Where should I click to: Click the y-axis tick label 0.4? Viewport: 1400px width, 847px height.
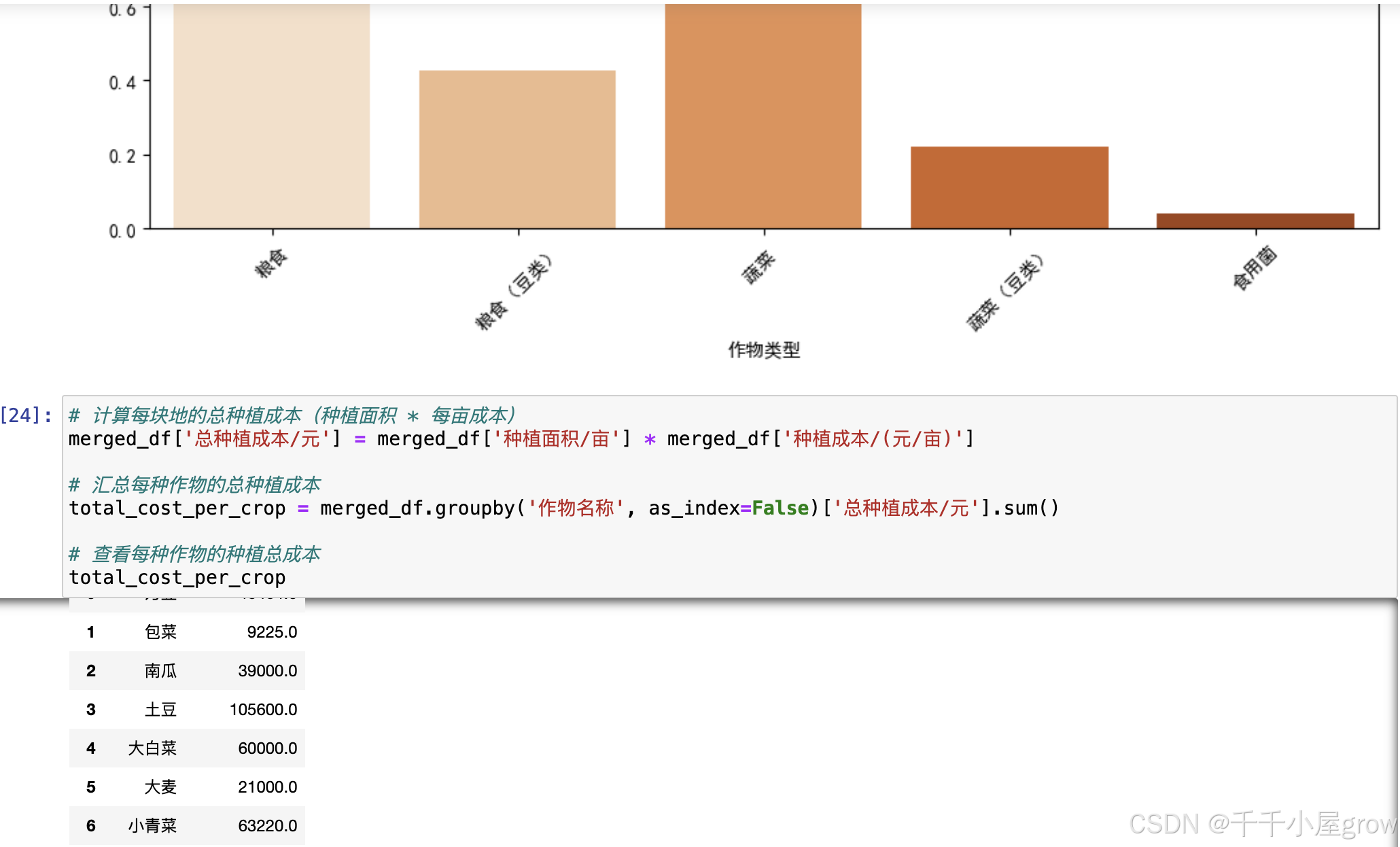coord(122,83)
